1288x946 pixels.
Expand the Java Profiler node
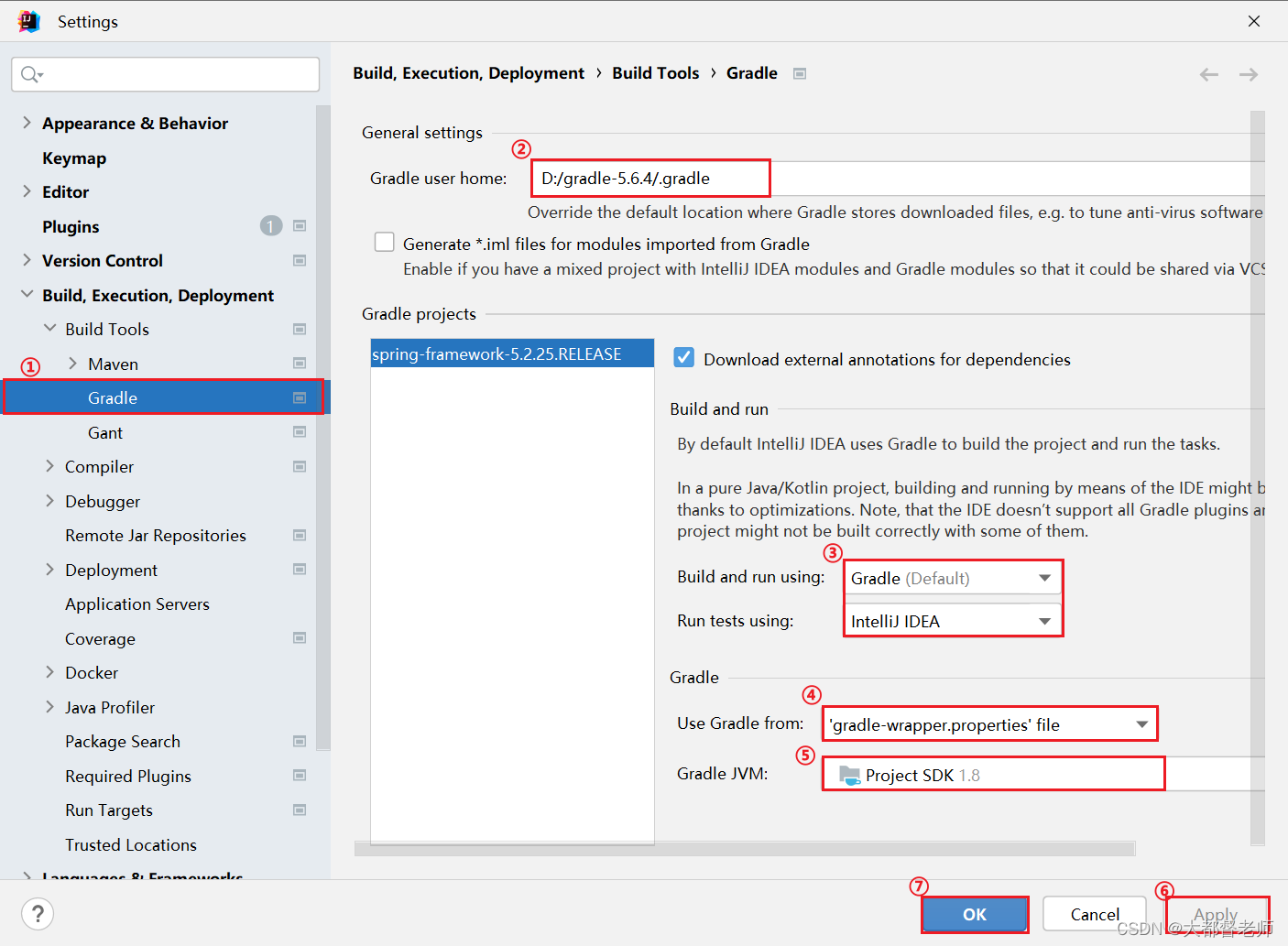49,707
